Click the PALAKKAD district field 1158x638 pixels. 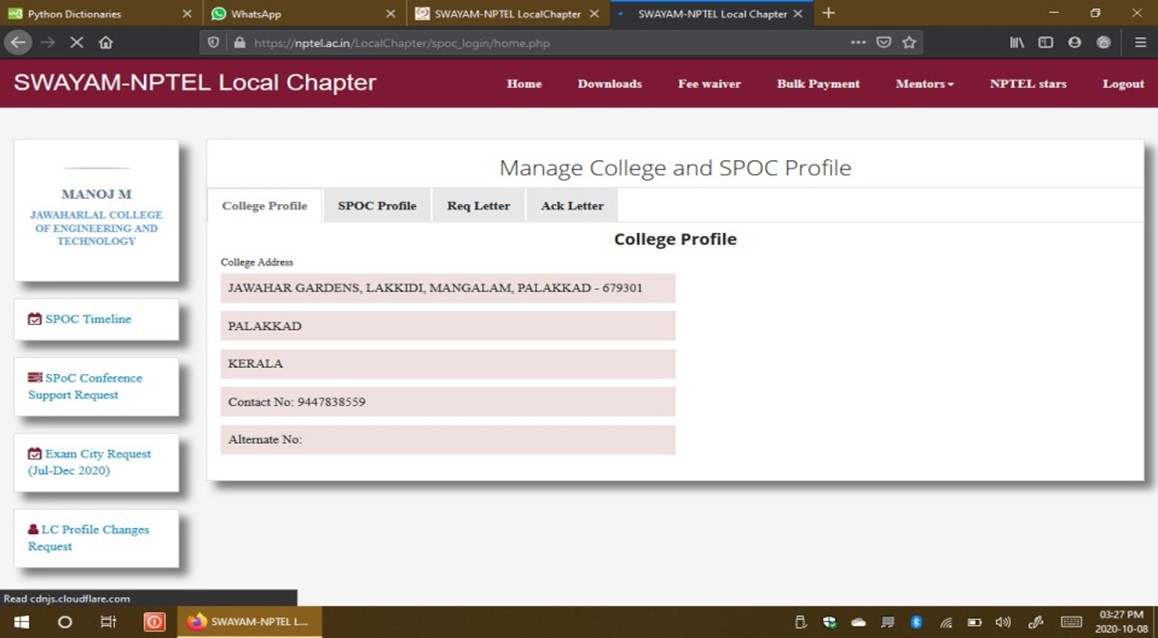pos(448,326)
